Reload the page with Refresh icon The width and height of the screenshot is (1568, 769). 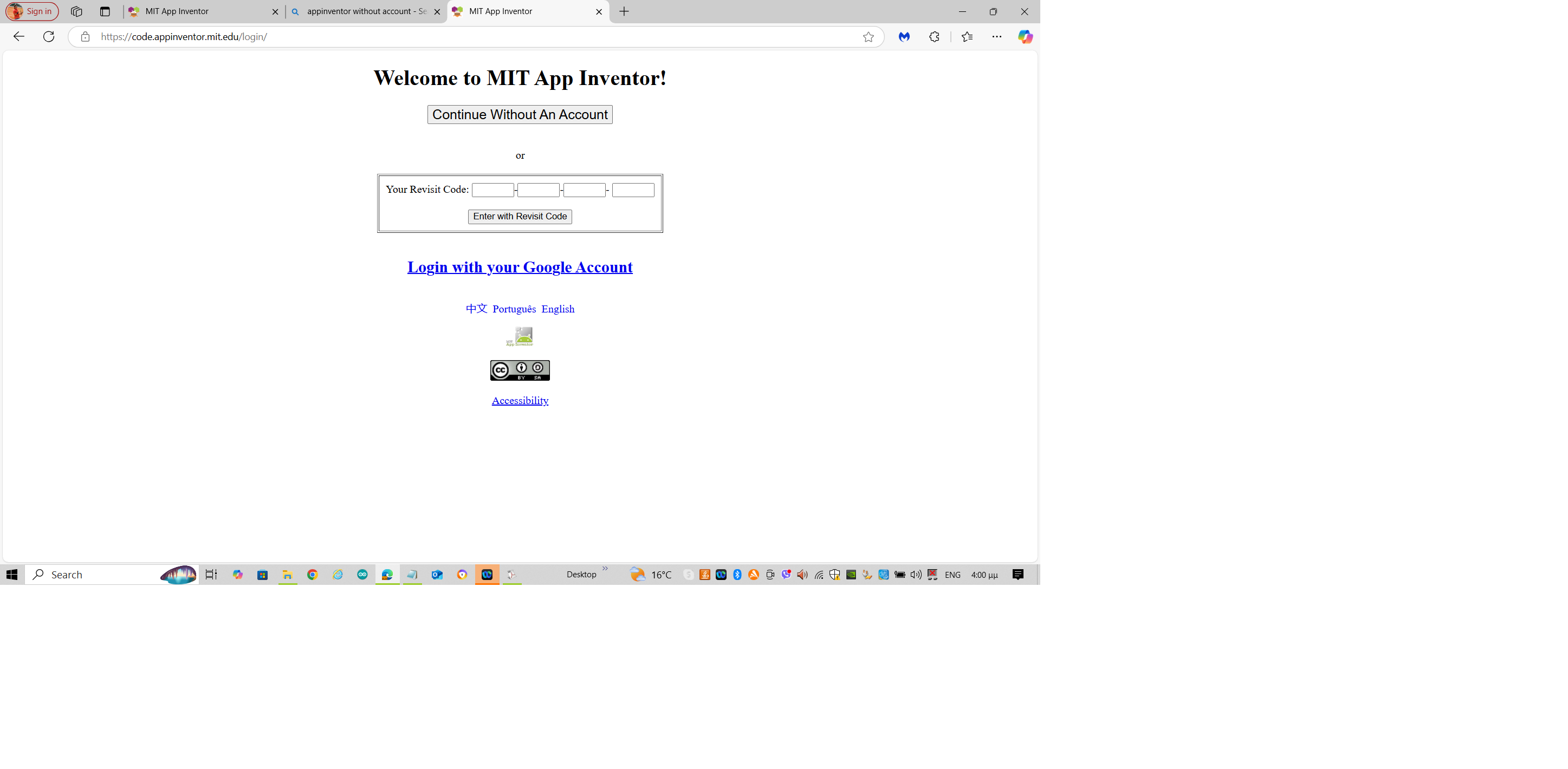49,36
